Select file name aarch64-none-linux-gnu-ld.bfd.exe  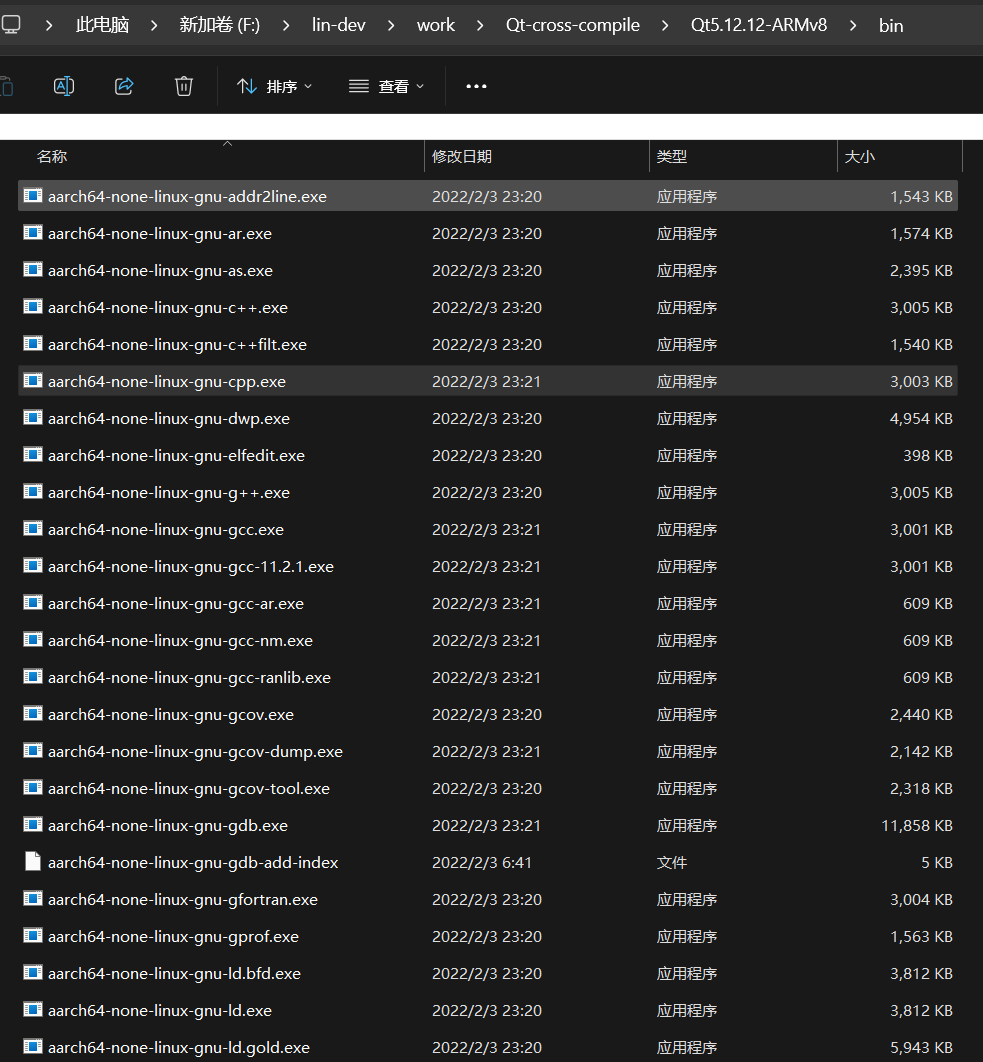pos(174,973)
